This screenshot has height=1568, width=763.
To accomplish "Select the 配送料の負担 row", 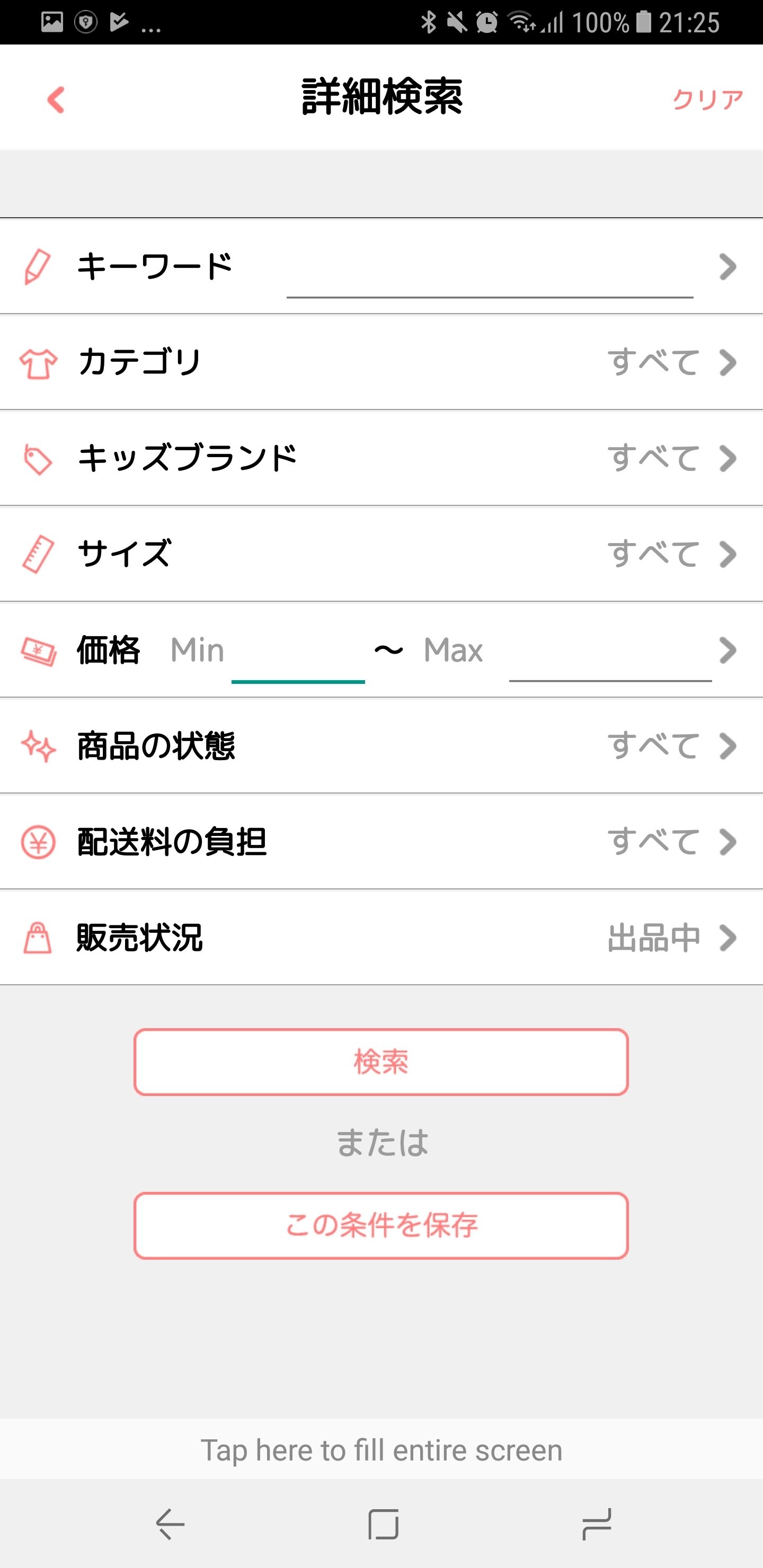I will coord(381,842).
